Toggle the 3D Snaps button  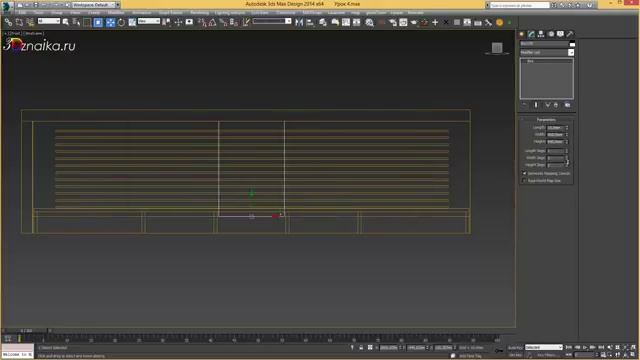(202, 22)
